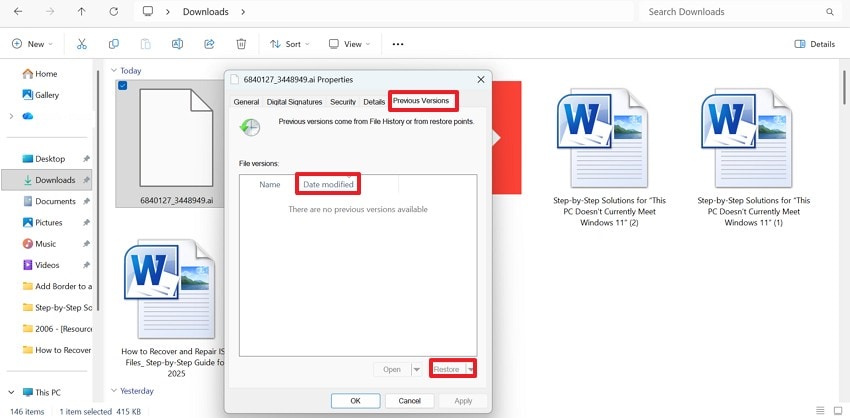Switch to the General tab
The height and width of the screenshot is (418, 850).
pyautogui.click(x=246, y=102)
